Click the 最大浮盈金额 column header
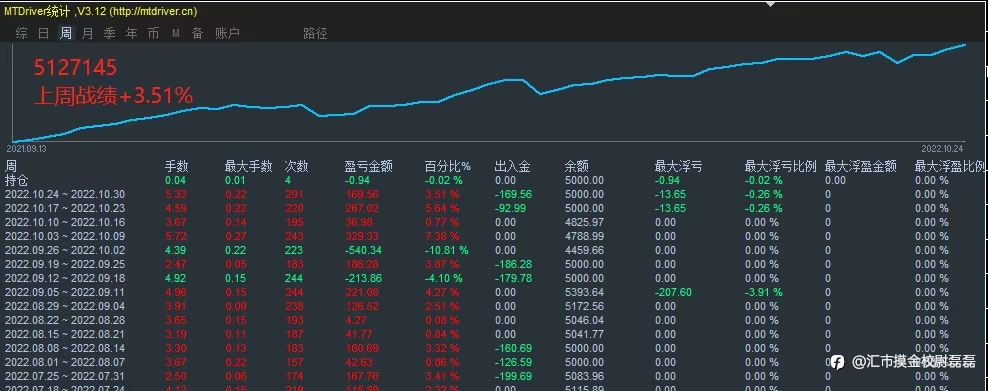The image size is (988, 391). (x=861, y=166)
